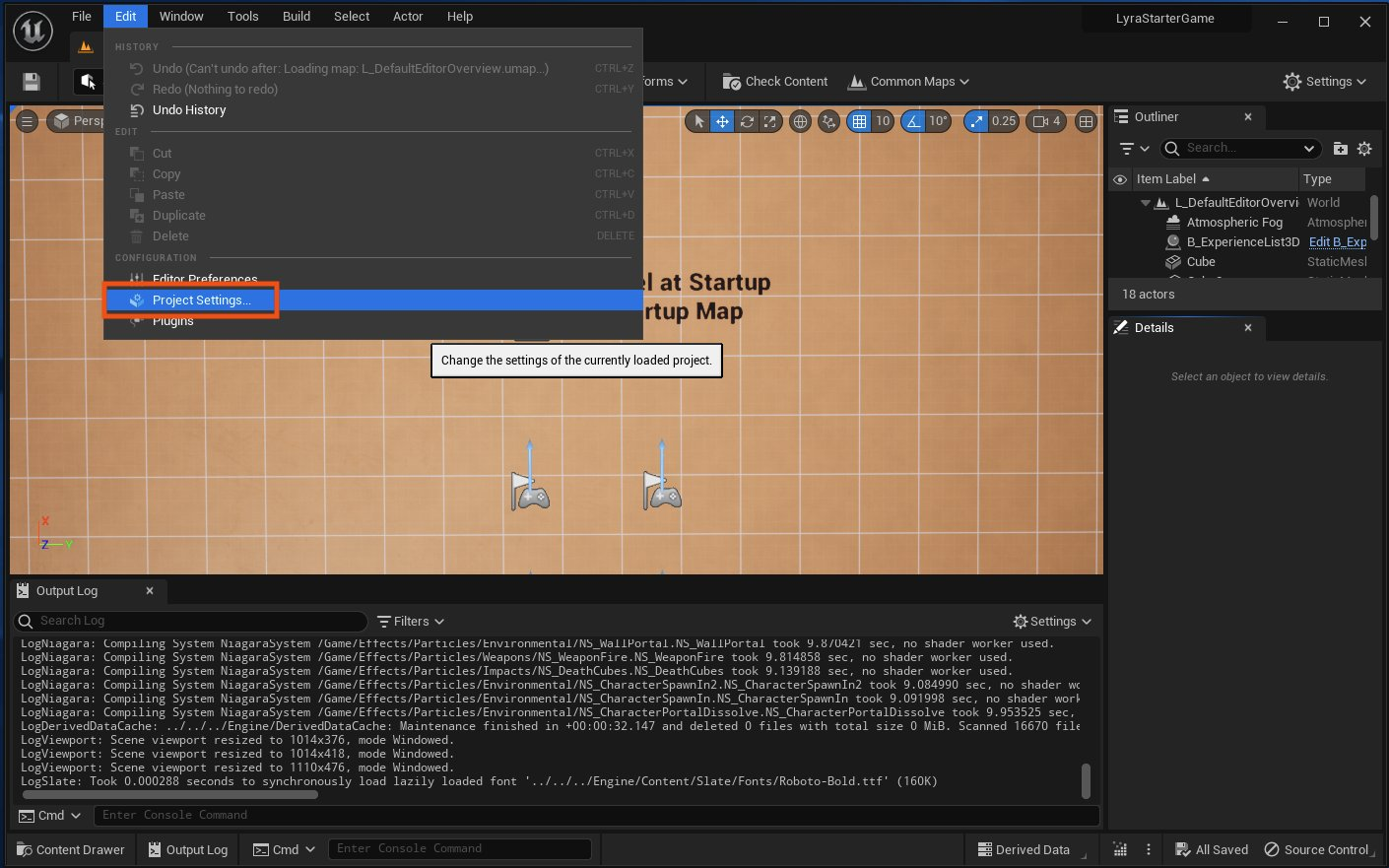Viewport: 1389px width, 868px height.
Task: Collapse the L_DefaultEditorOverview tree node
Action: 1146,203
